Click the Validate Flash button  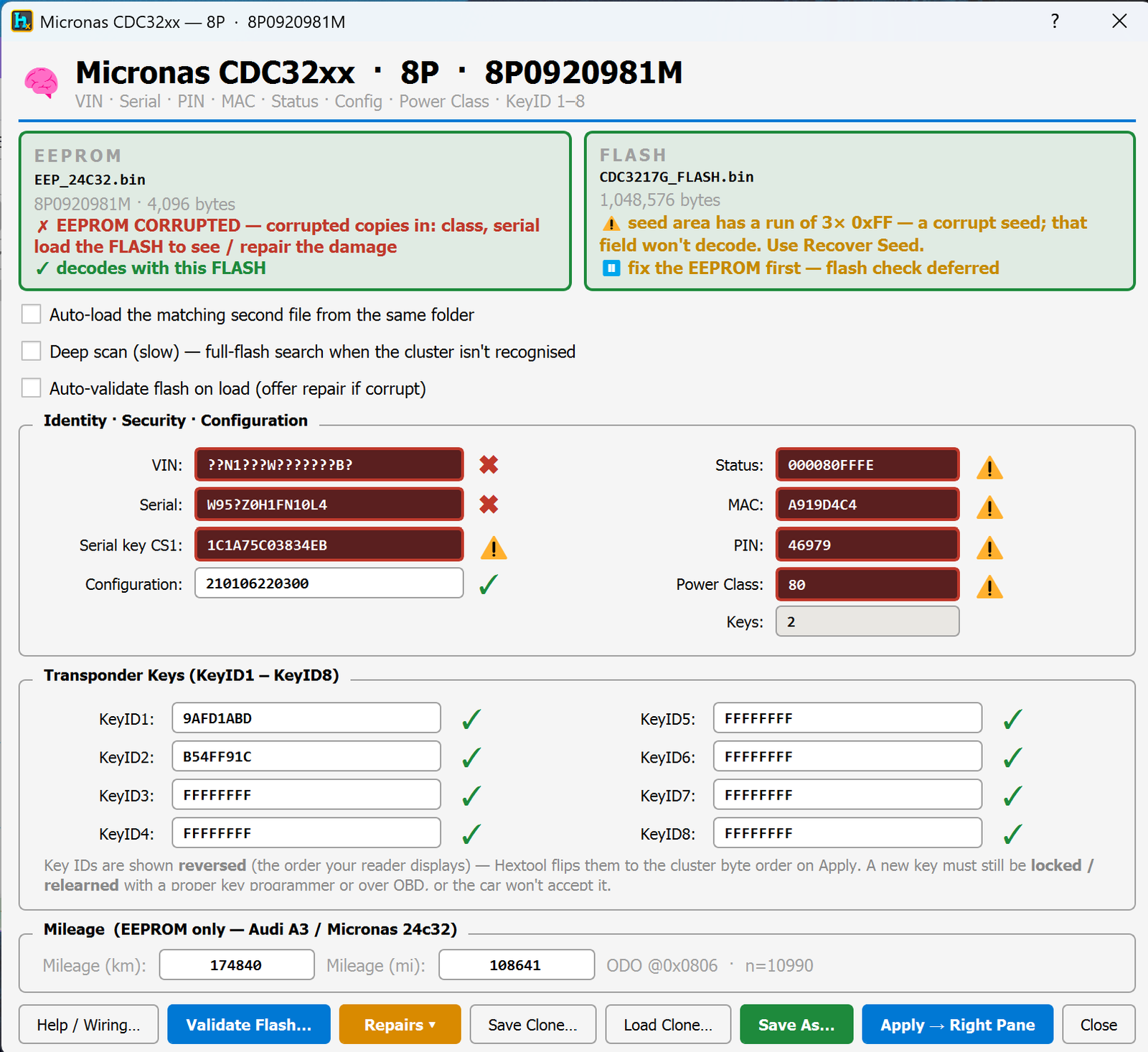249,1025
